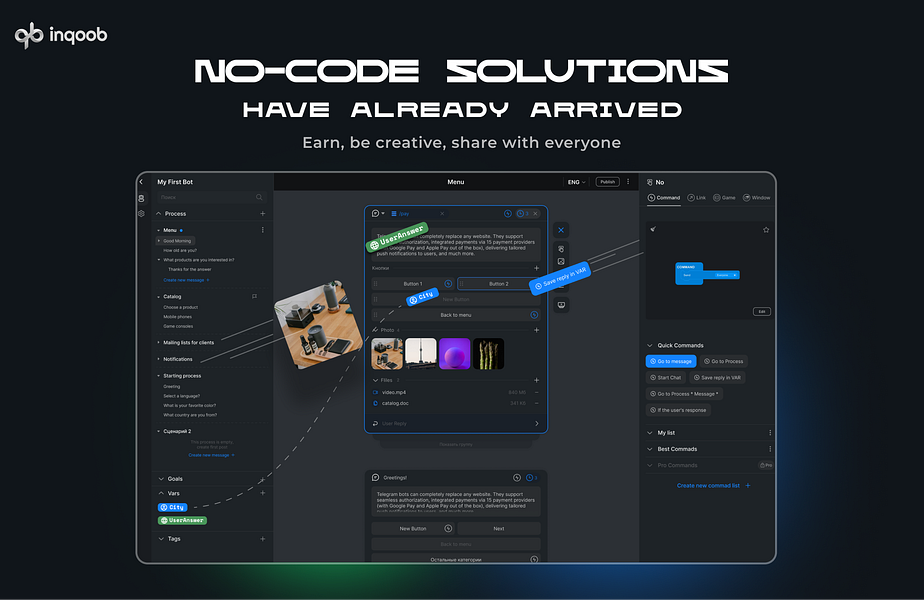Add a new variable with Vars plus

click(263, 493)
